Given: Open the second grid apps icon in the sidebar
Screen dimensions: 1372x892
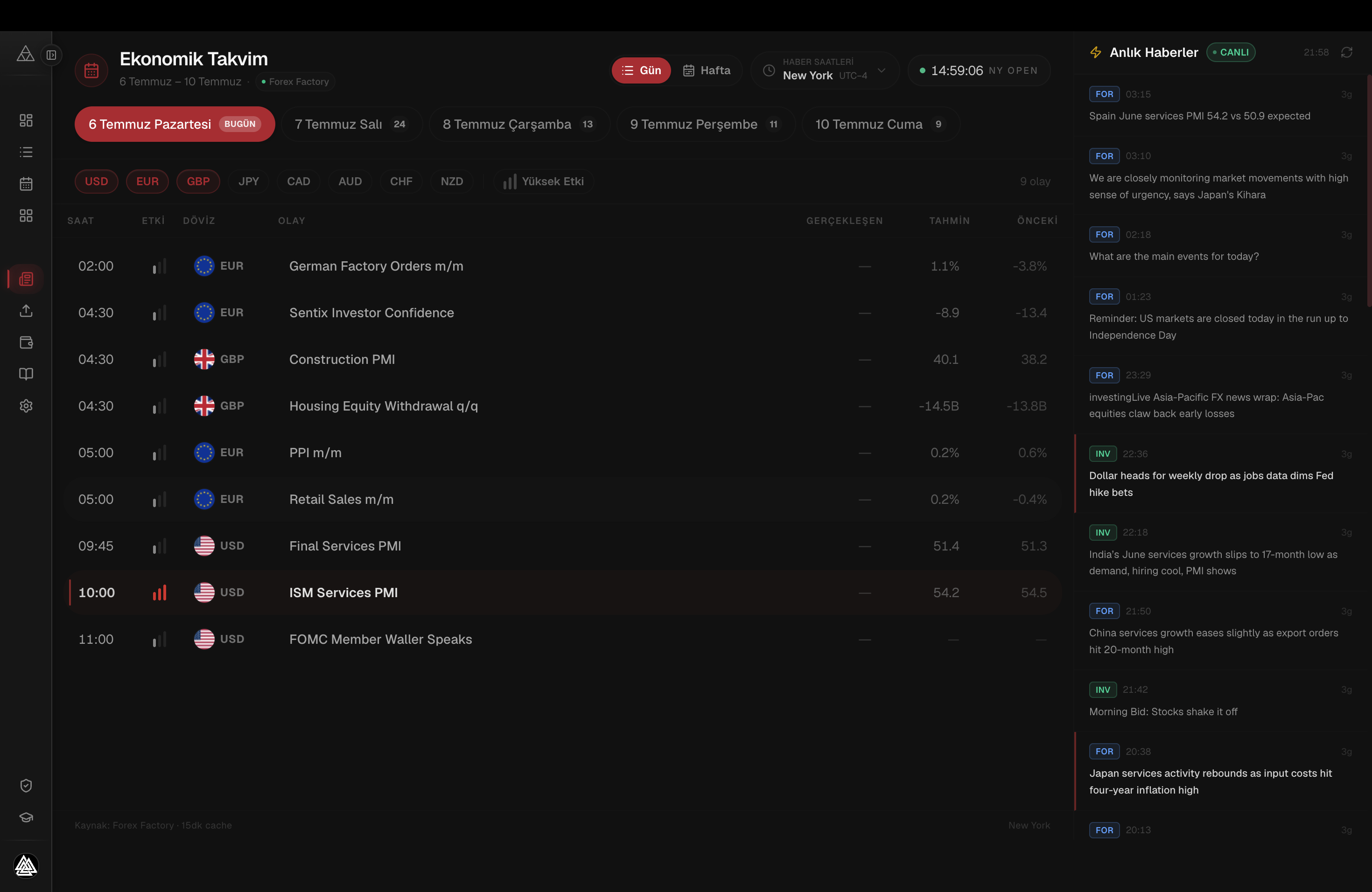Looking at the screenshot, I should pyautogui.click(x=26, y=216).
